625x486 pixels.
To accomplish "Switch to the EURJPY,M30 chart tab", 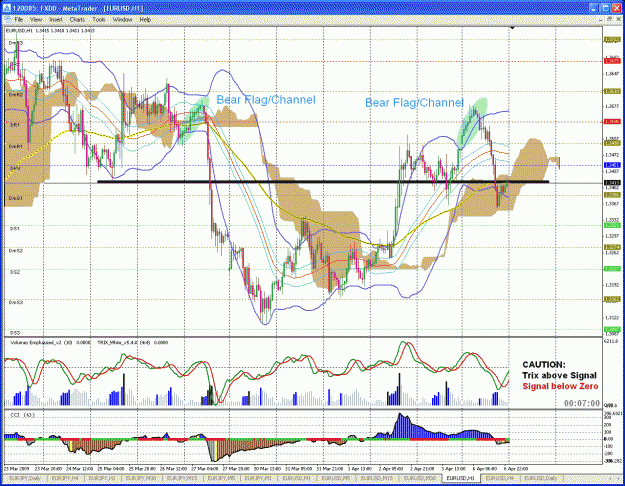I will click(x=141, y=478).
